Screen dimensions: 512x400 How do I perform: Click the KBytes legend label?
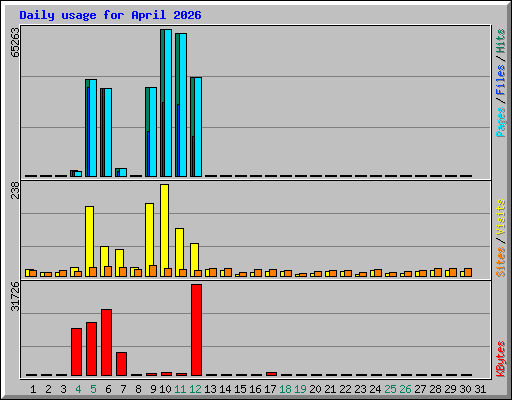tap(501, 359)
